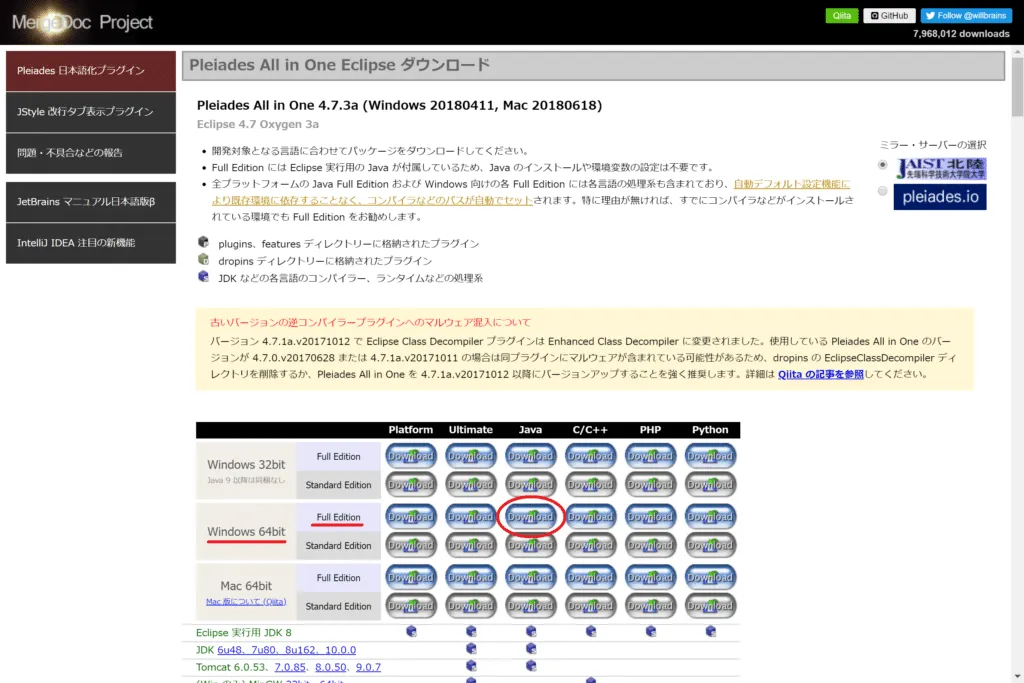This screenshot has width=1024, height=683.
Task: Open the Qiita の記事を参照 link
Action: (821, 374)
